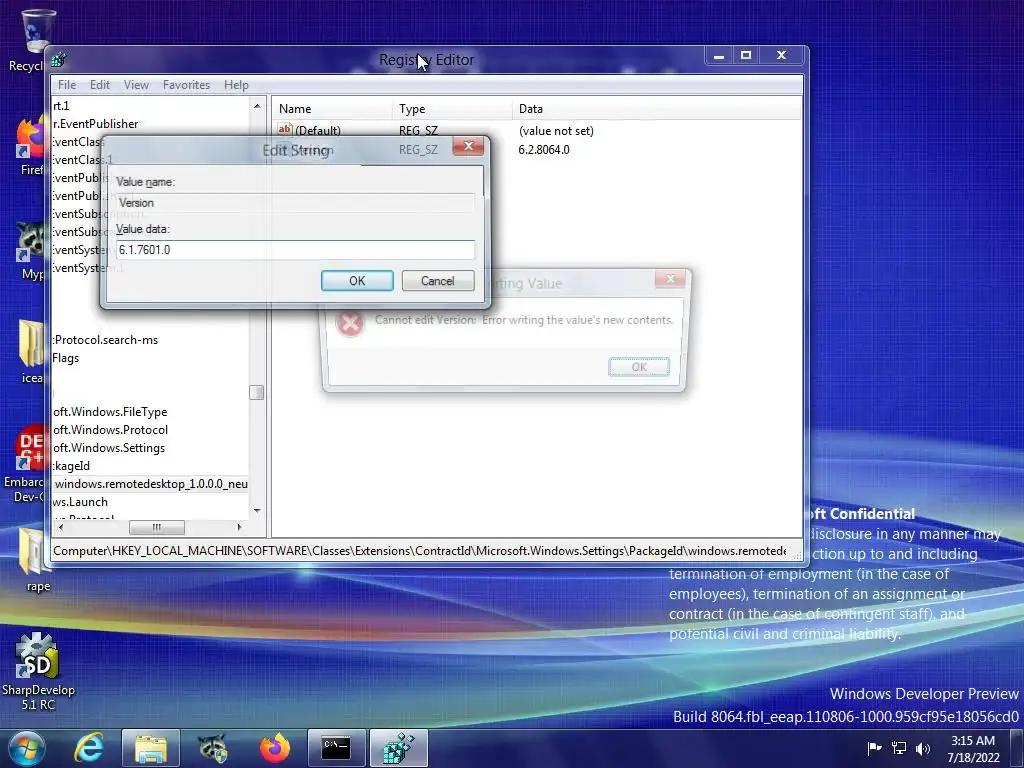Maximize the Registry Editor window
1024x768 pixels.
coord(746,56)
